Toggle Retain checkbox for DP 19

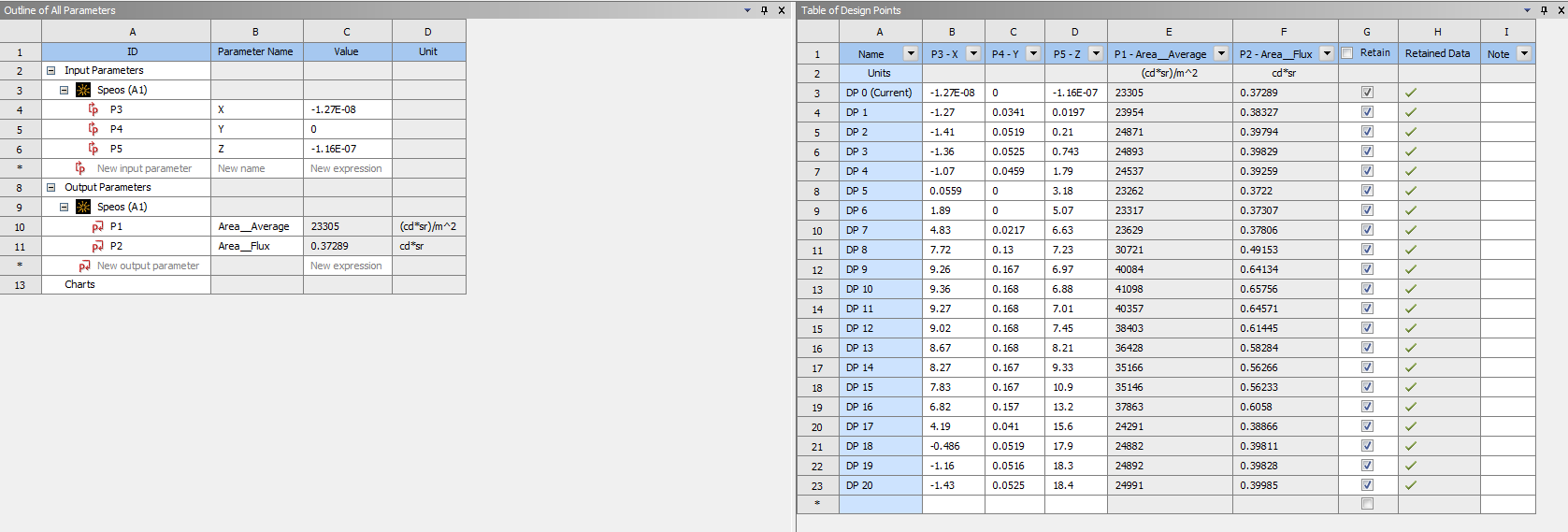[x=1367, y=466]
